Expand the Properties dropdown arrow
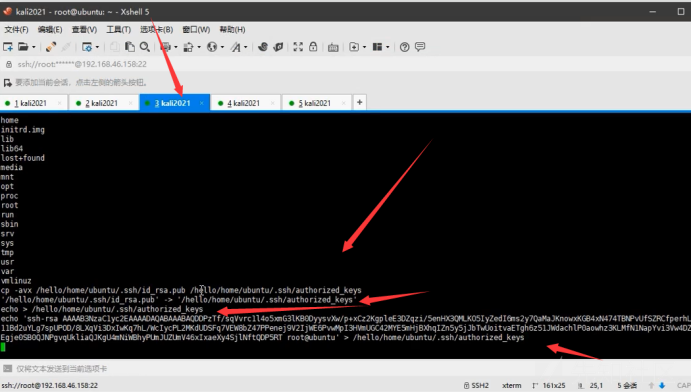 [97, 47]
